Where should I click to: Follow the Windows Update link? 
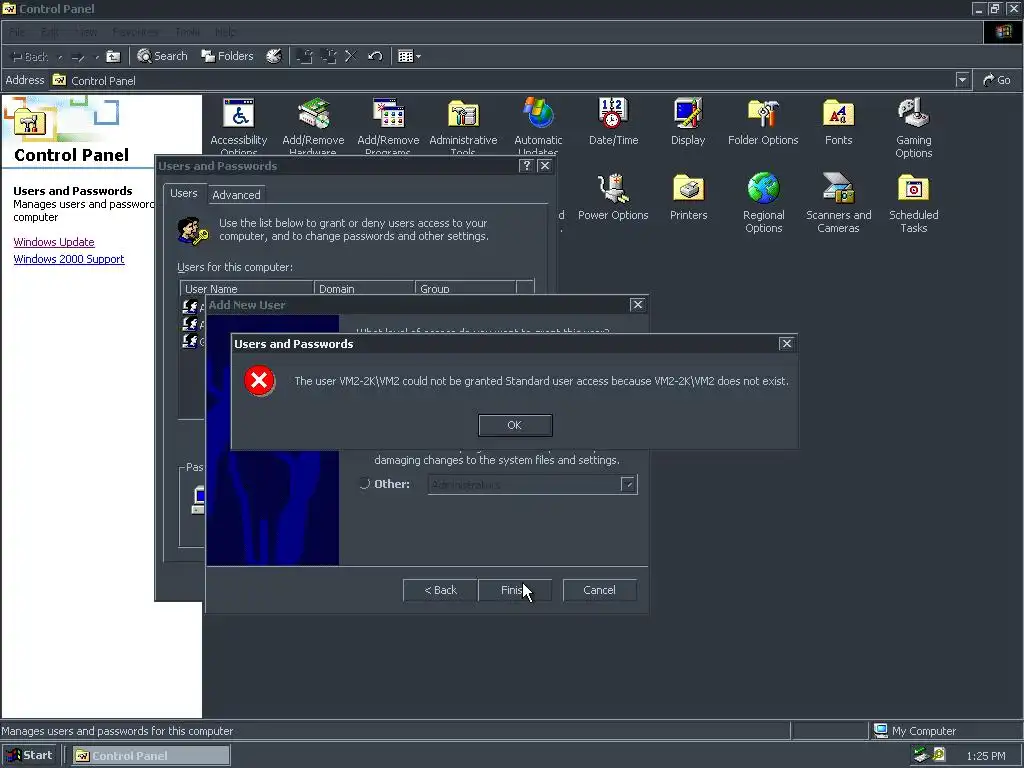(54, 242)
